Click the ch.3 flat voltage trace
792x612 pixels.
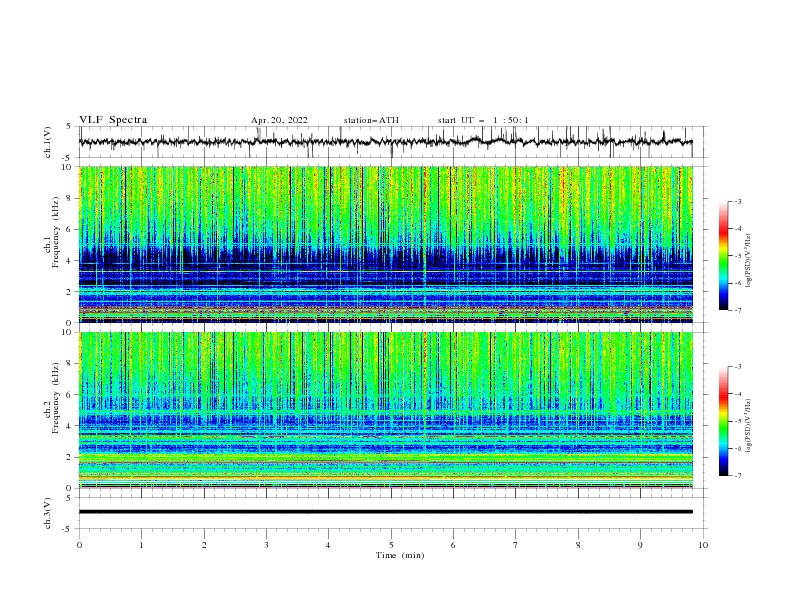[x=386, y=512]
